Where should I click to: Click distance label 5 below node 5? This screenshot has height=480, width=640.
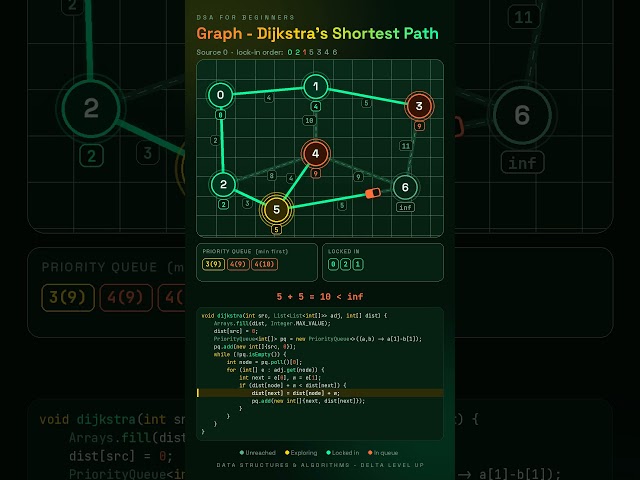(276, 229)
